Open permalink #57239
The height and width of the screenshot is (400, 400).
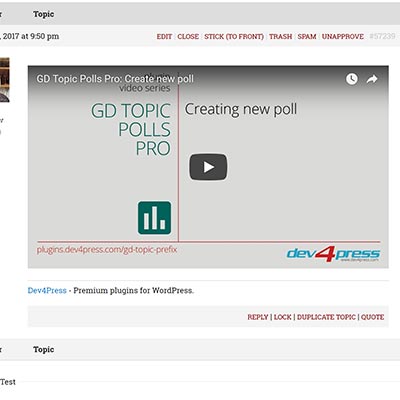pos(382,36)
